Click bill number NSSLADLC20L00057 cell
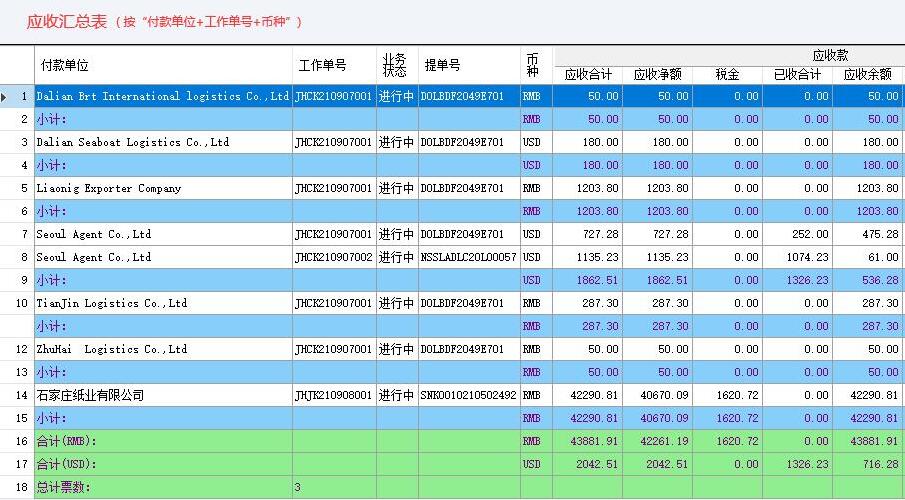This screenshot has height=500, width=905. 468,257
